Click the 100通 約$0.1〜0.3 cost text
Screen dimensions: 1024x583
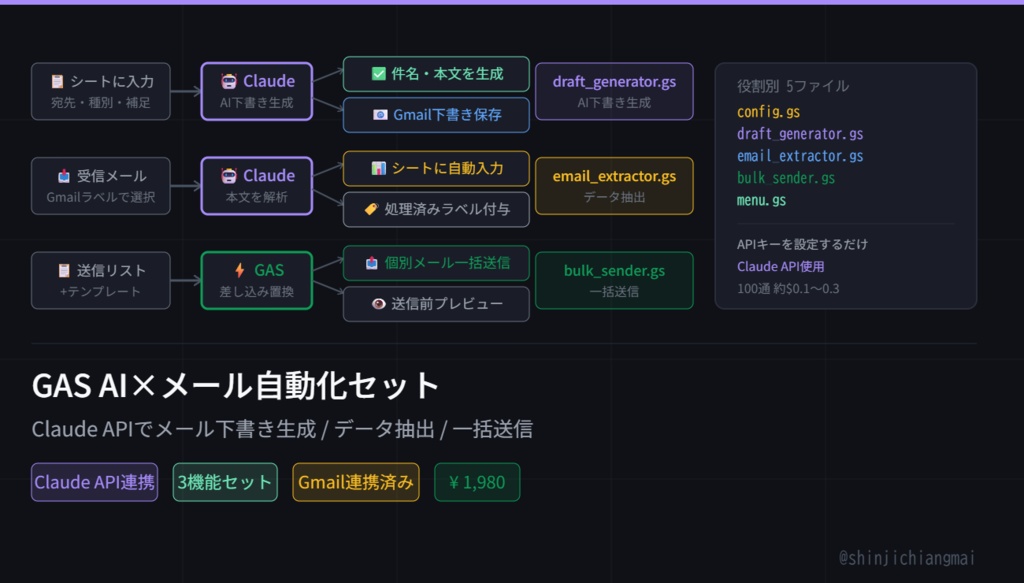pyautogui.click(x=788, y=289)
